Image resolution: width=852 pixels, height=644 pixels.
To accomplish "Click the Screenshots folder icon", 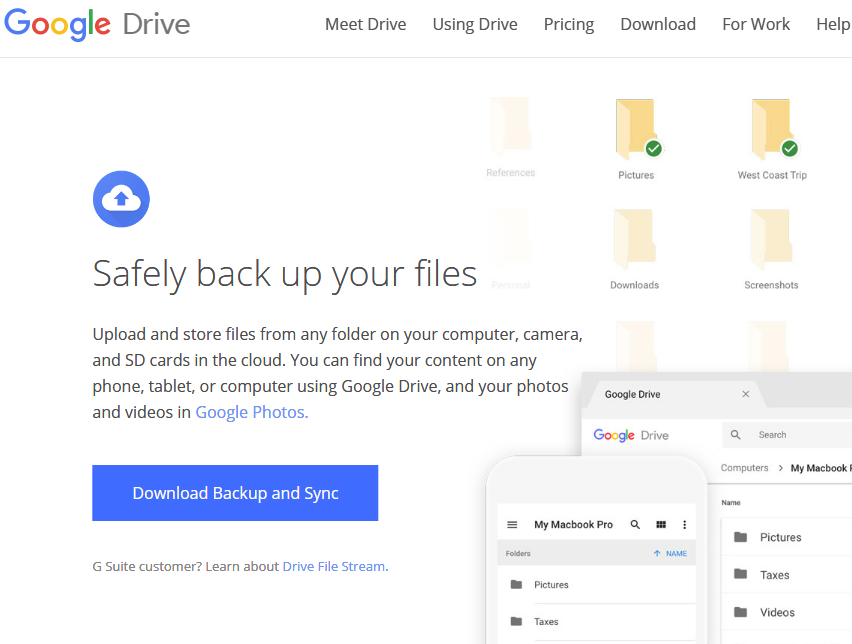I will pos(771,239).
